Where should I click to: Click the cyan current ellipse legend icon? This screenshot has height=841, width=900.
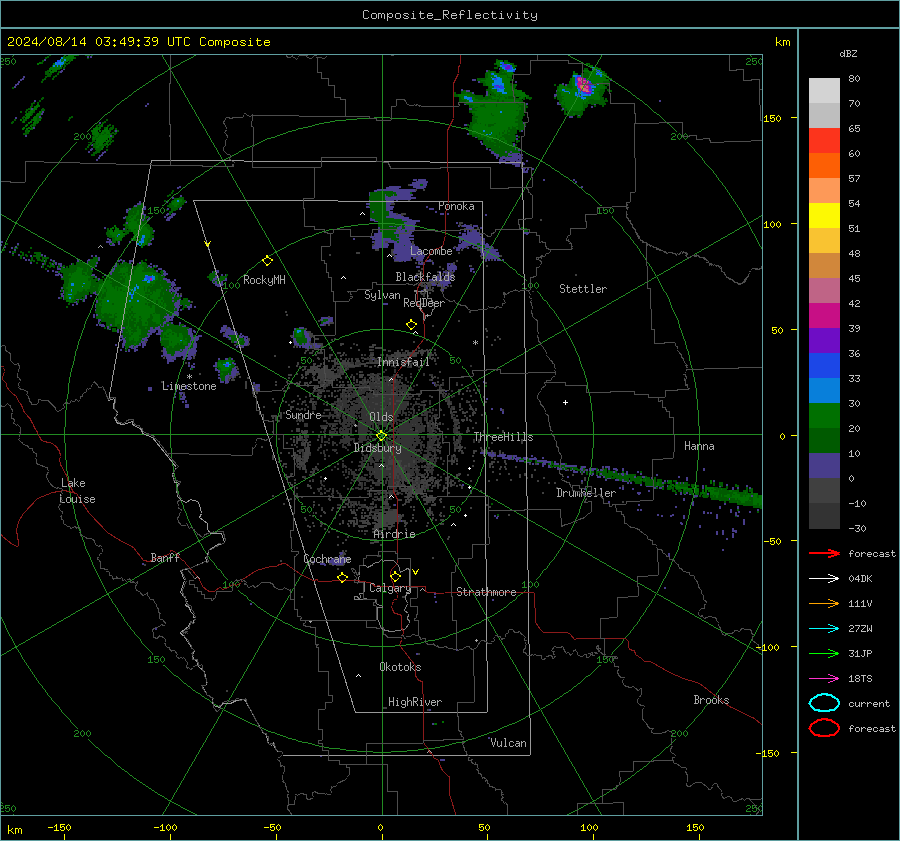tap(824, 703)
